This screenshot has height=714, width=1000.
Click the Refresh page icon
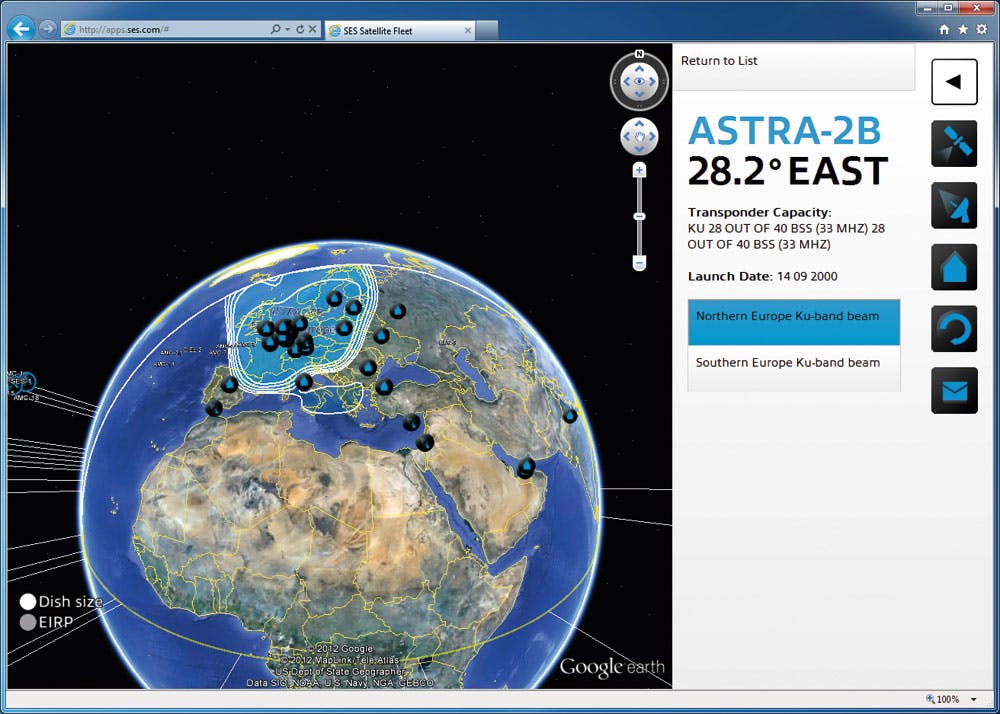coord(300,29)
